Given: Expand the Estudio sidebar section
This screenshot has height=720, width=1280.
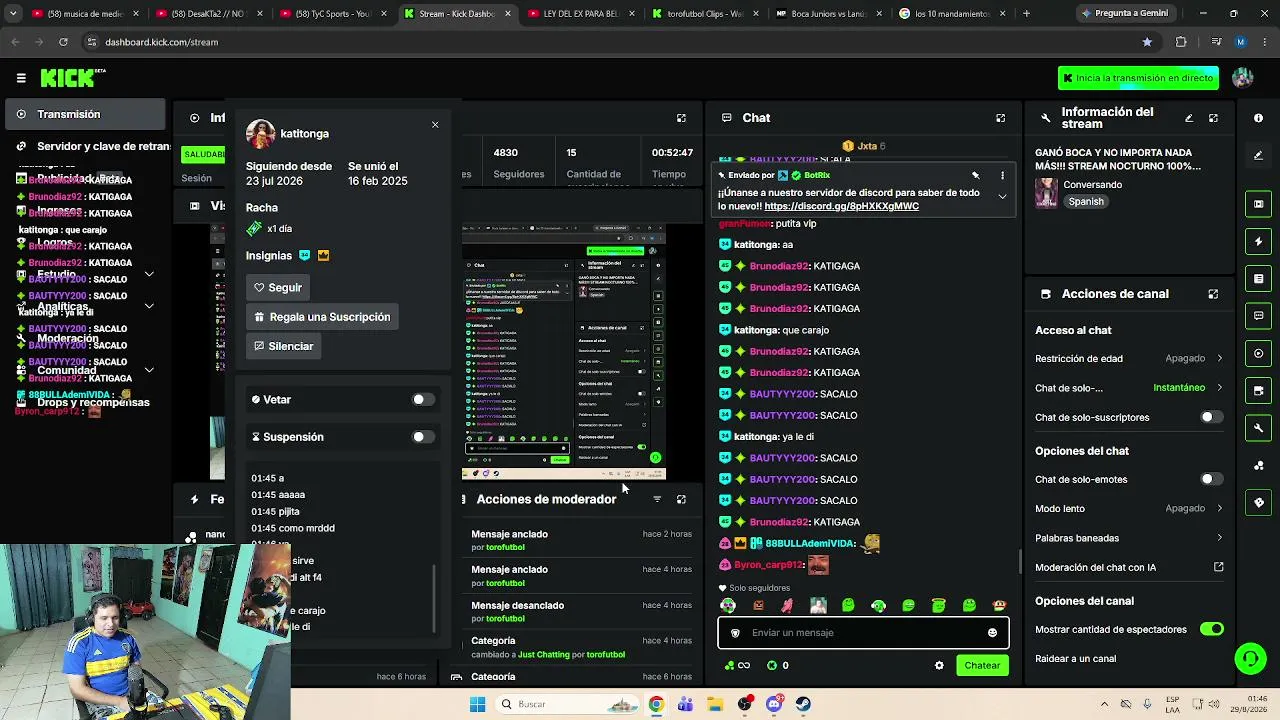Looking at the screenshot, I should tap(149, 274).
